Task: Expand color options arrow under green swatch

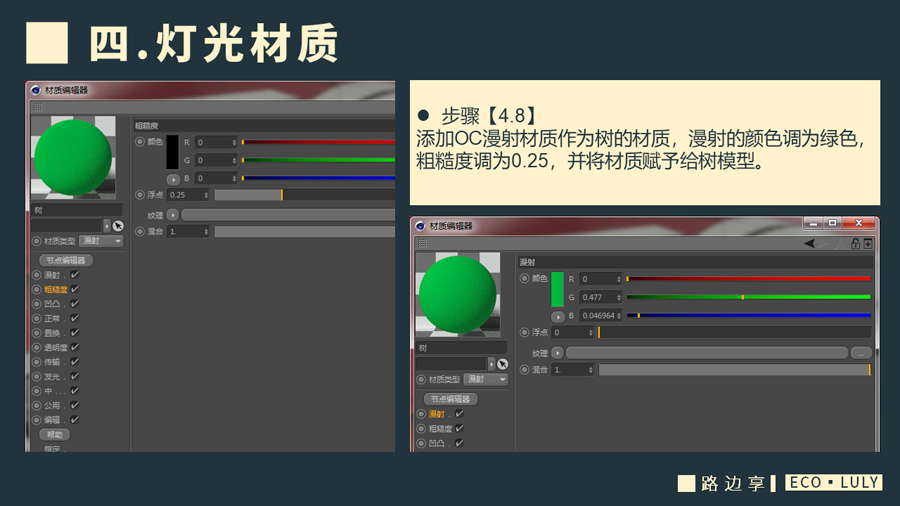Action: coord(558,317)
